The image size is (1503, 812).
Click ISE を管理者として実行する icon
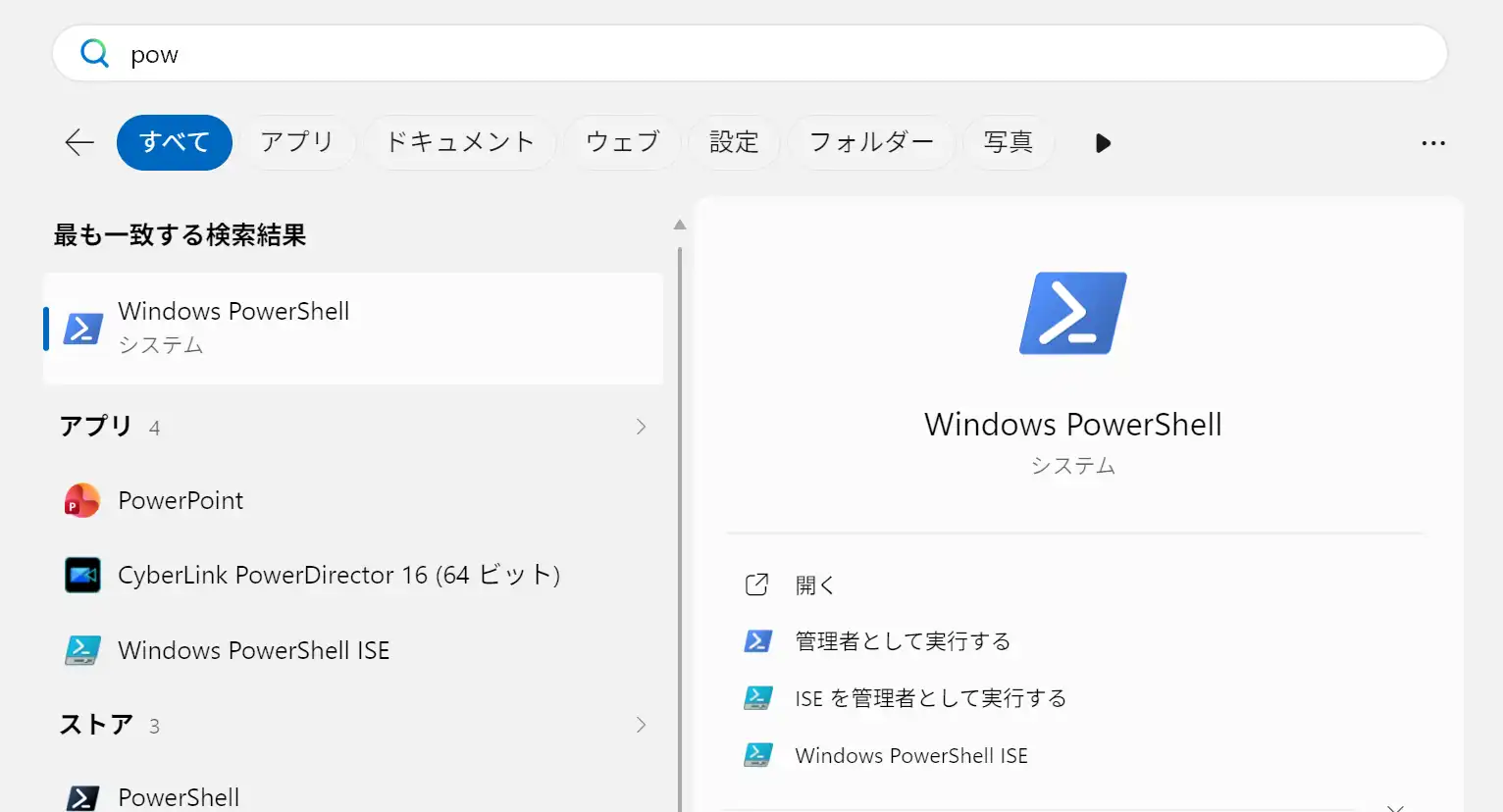pos(757,698)
